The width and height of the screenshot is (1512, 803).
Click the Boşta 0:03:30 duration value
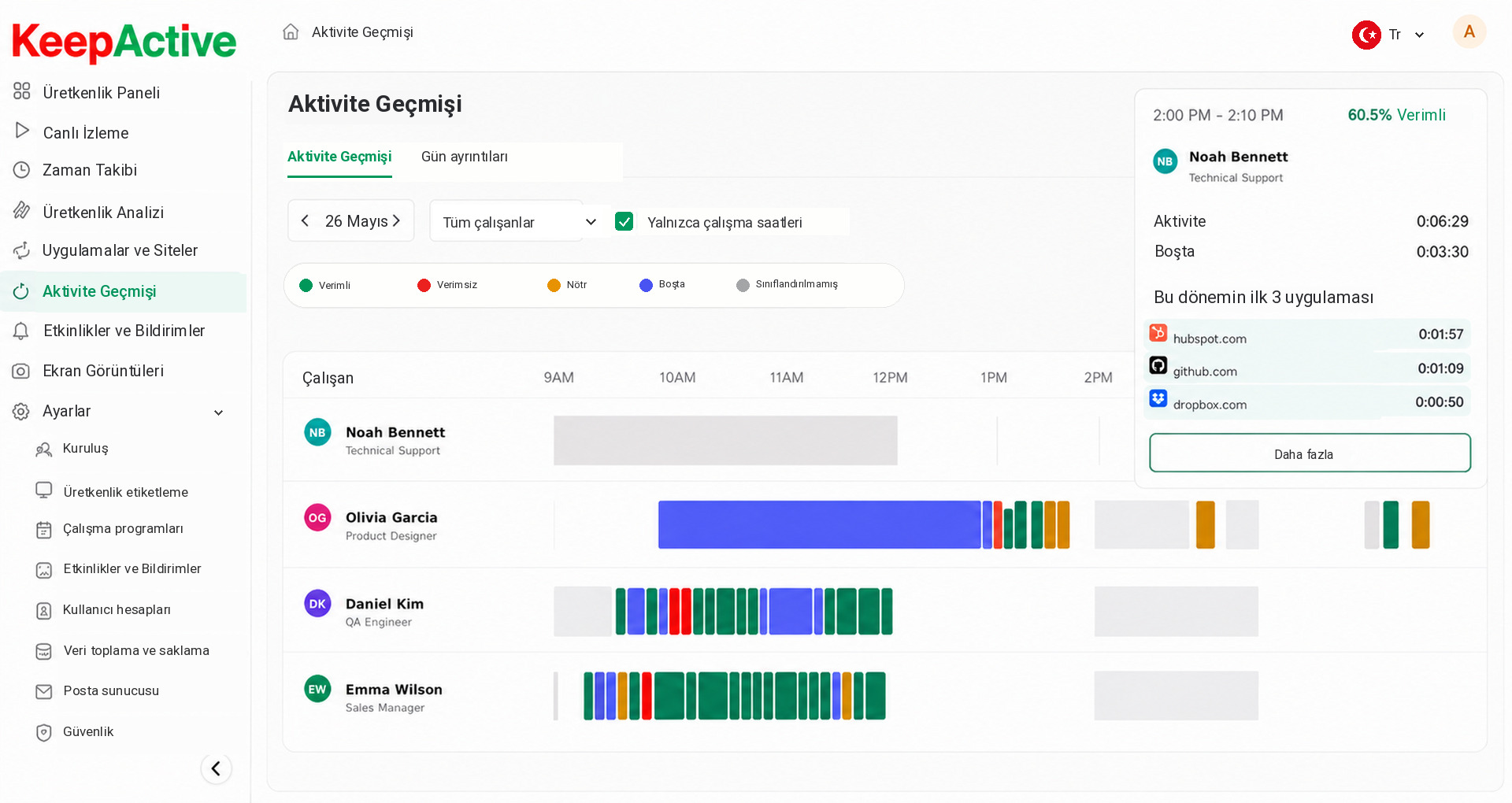[1442, 252]
